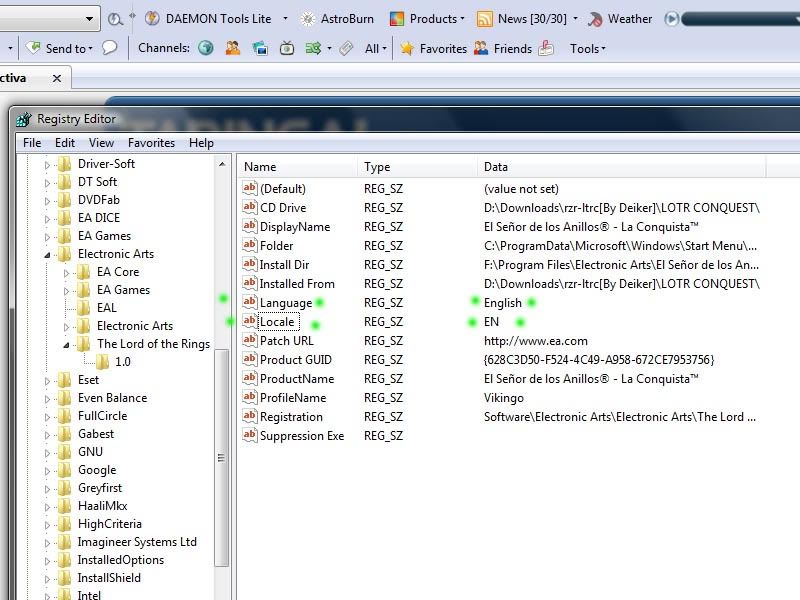Click the TV channel icon
Image resolution: width=800 pixels, height=600 pixels.
click(287, 48)
